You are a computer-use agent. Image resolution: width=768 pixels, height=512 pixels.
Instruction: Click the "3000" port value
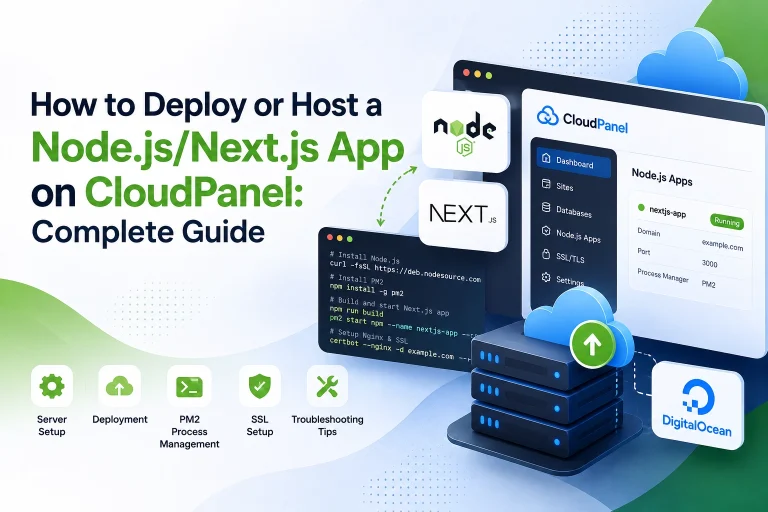point(709,264)
